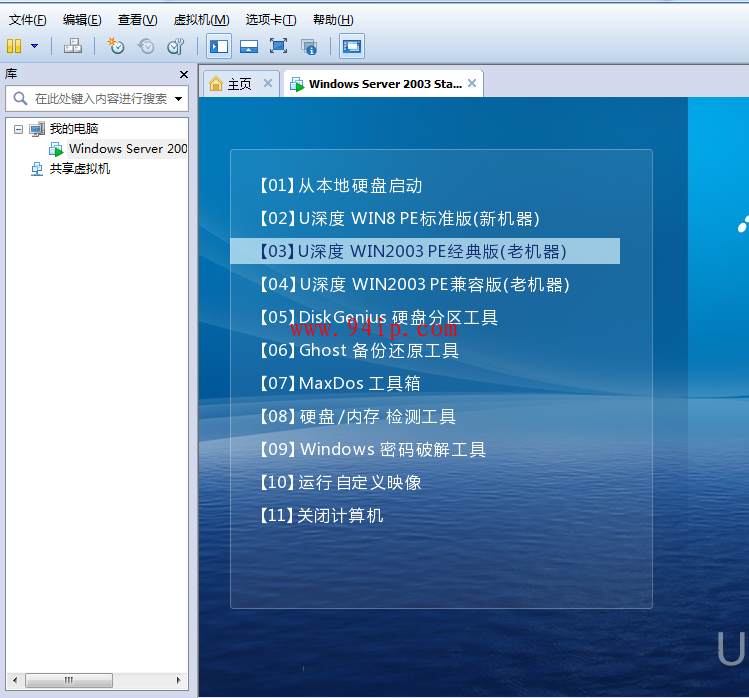Select 【09】Windows 密码破解工具

pyautogui.click(x=373, y=449)
